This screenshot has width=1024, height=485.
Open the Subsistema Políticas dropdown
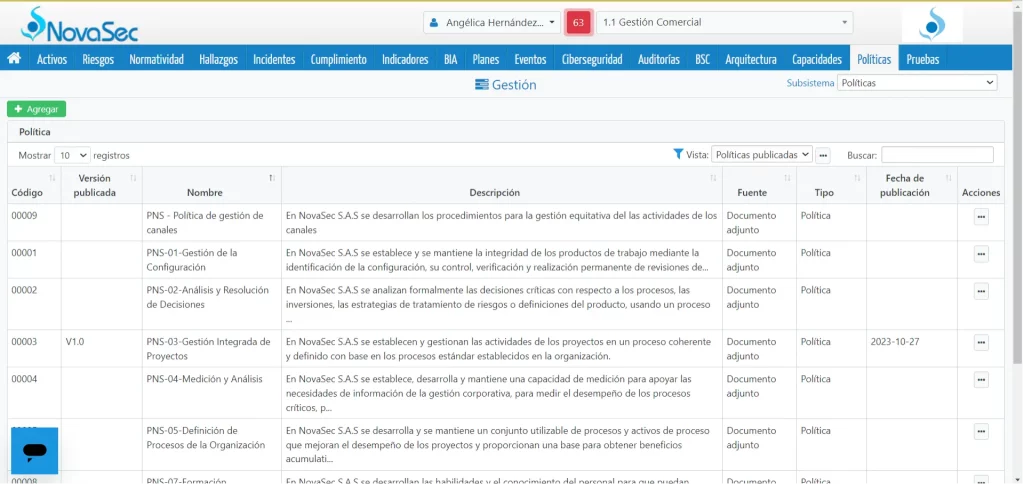pyautogui.click(x=917, y=83)
